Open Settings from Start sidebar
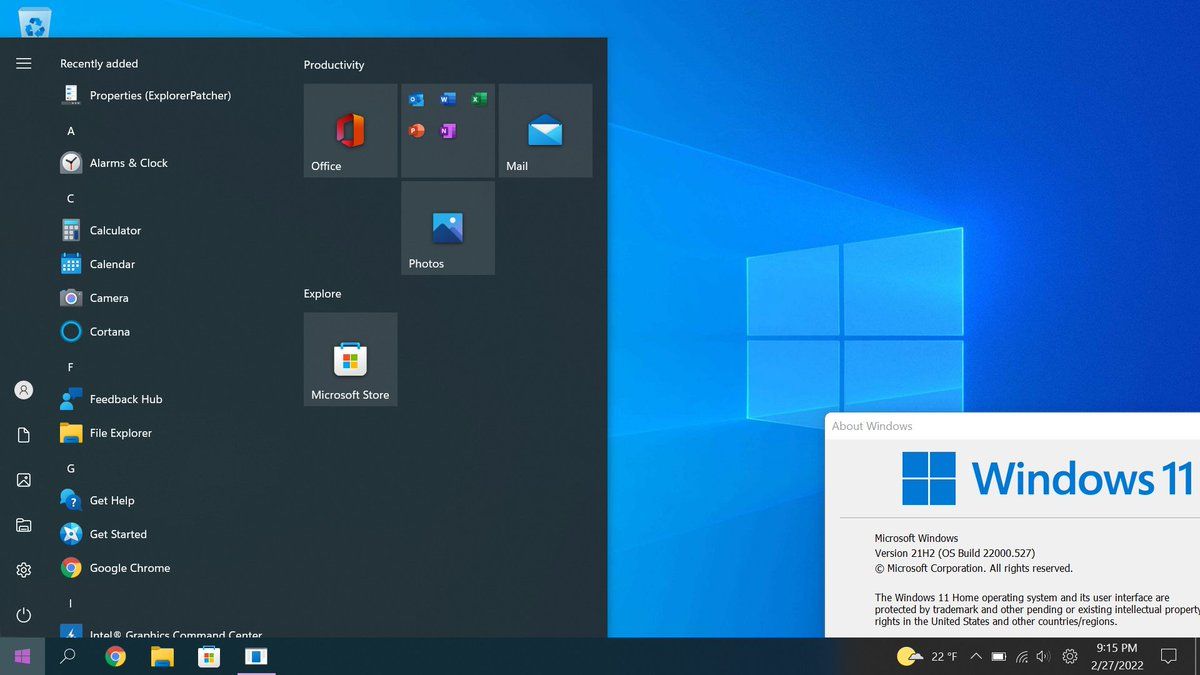This screenshot has height=675, width=1200. pos(24,570)
